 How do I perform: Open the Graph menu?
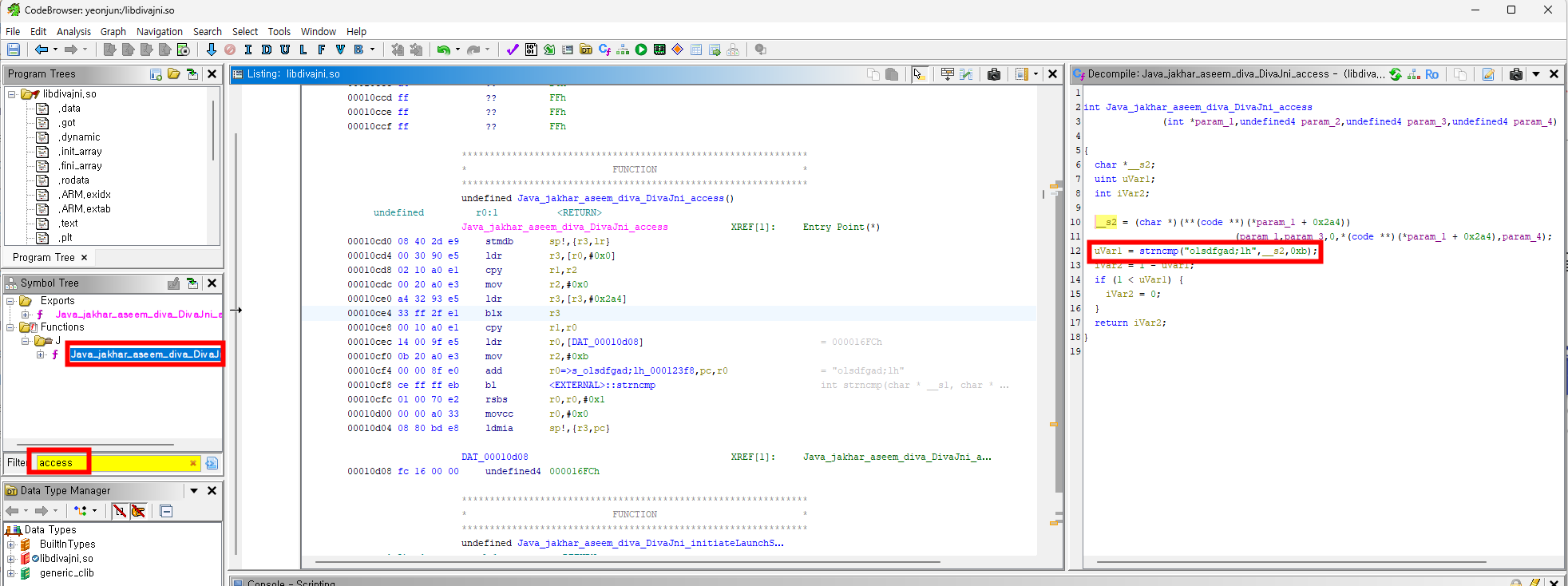(x=113, y=31)
